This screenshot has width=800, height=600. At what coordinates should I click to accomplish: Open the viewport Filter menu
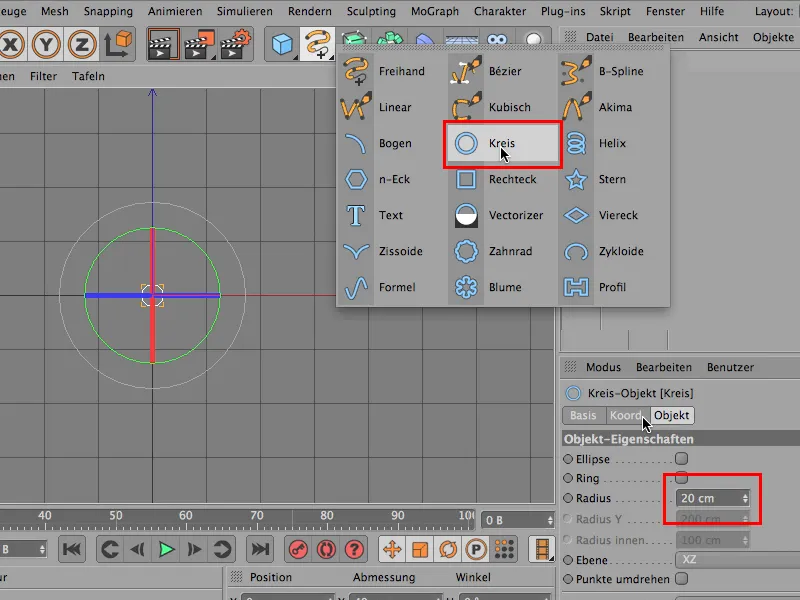coord(43,76)
